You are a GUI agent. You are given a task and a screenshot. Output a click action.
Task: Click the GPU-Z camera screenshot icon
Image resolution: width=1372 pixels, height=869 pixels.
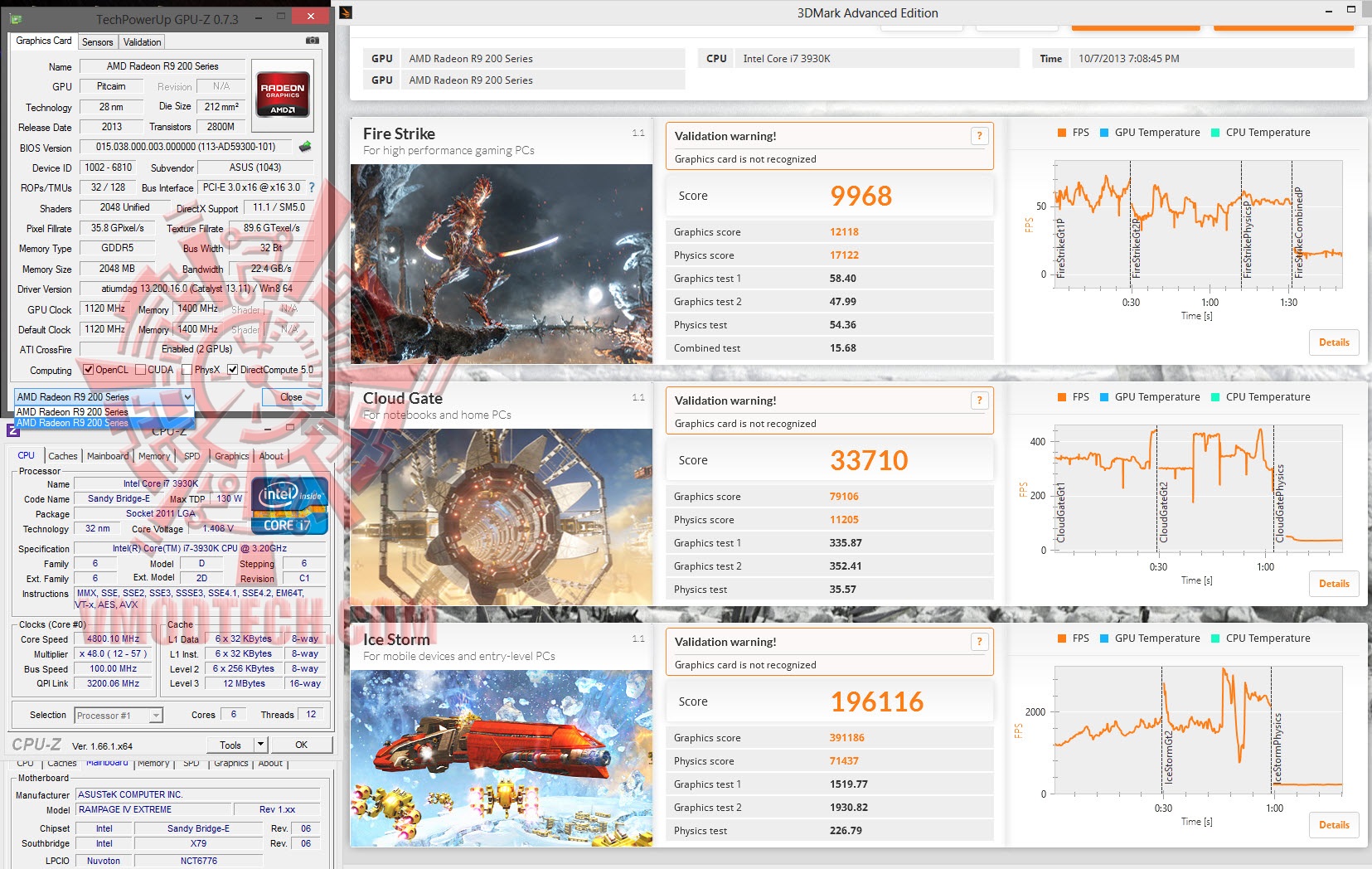(x=312, y=41)
